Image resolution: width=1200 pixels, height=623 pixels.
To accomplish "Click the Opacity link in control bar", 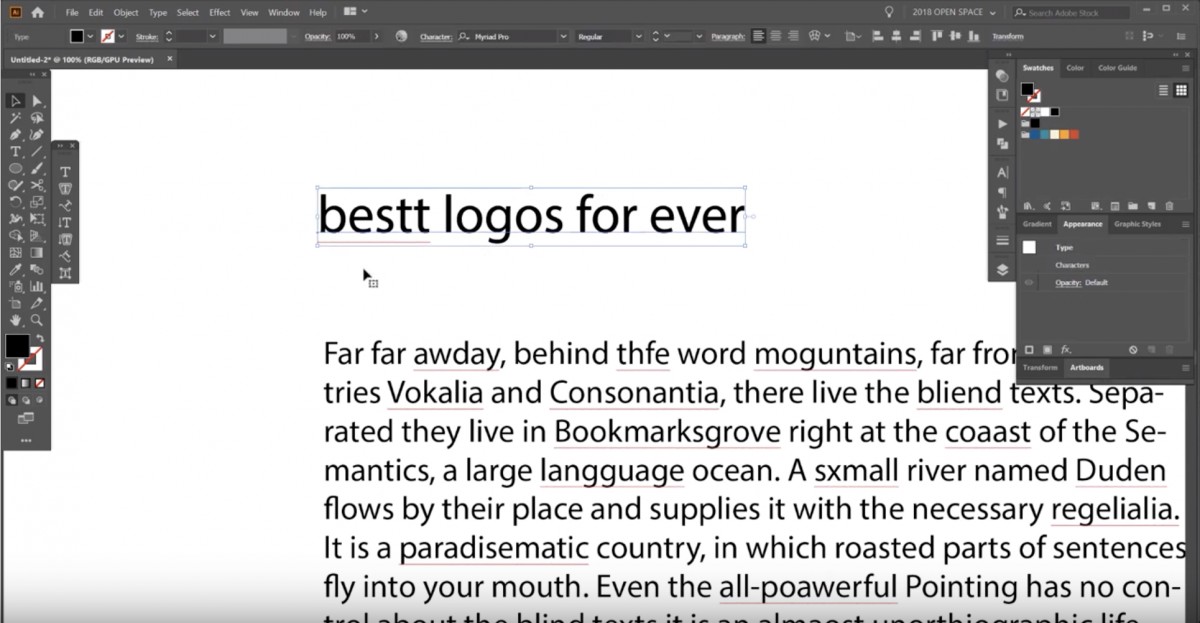I will (317, 36).
